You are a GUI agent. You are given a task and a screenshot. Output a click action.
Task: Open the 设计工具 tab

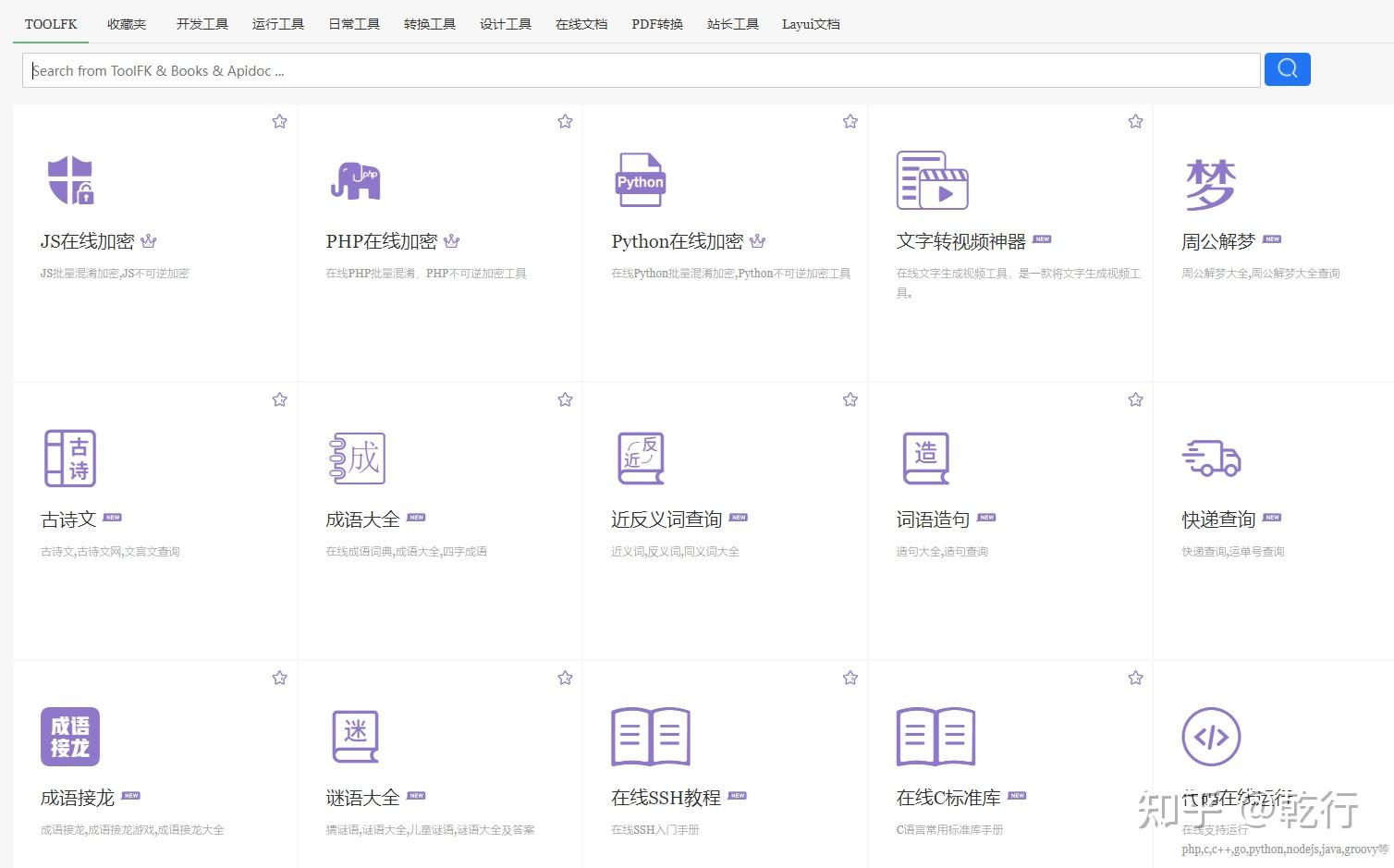tap(506, 24)
